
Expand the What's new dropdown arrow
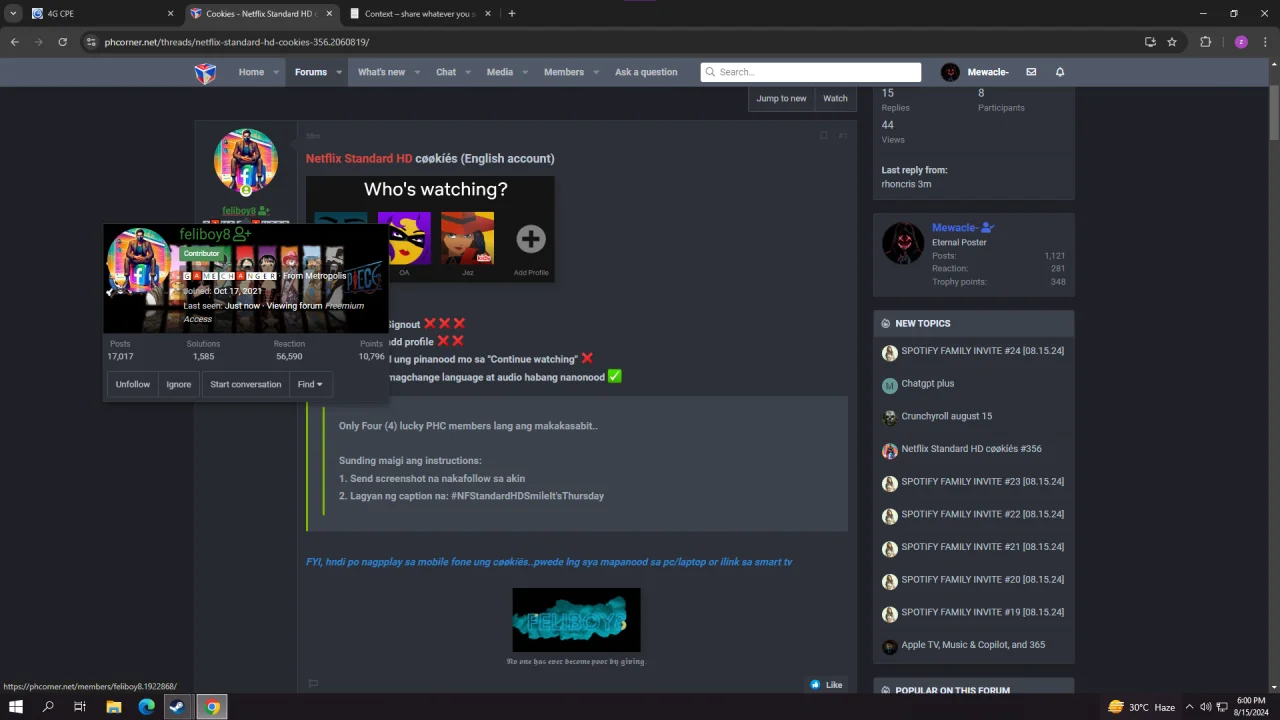(x=417, y=72)
